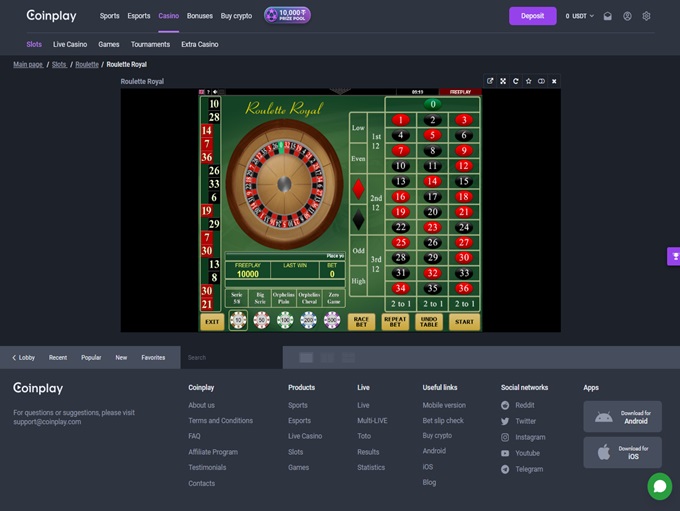The width and height of the screenshot is (680, 511).
Task: Enter fullscreen mode for Roulette Royal
Action: pos(503,81)
